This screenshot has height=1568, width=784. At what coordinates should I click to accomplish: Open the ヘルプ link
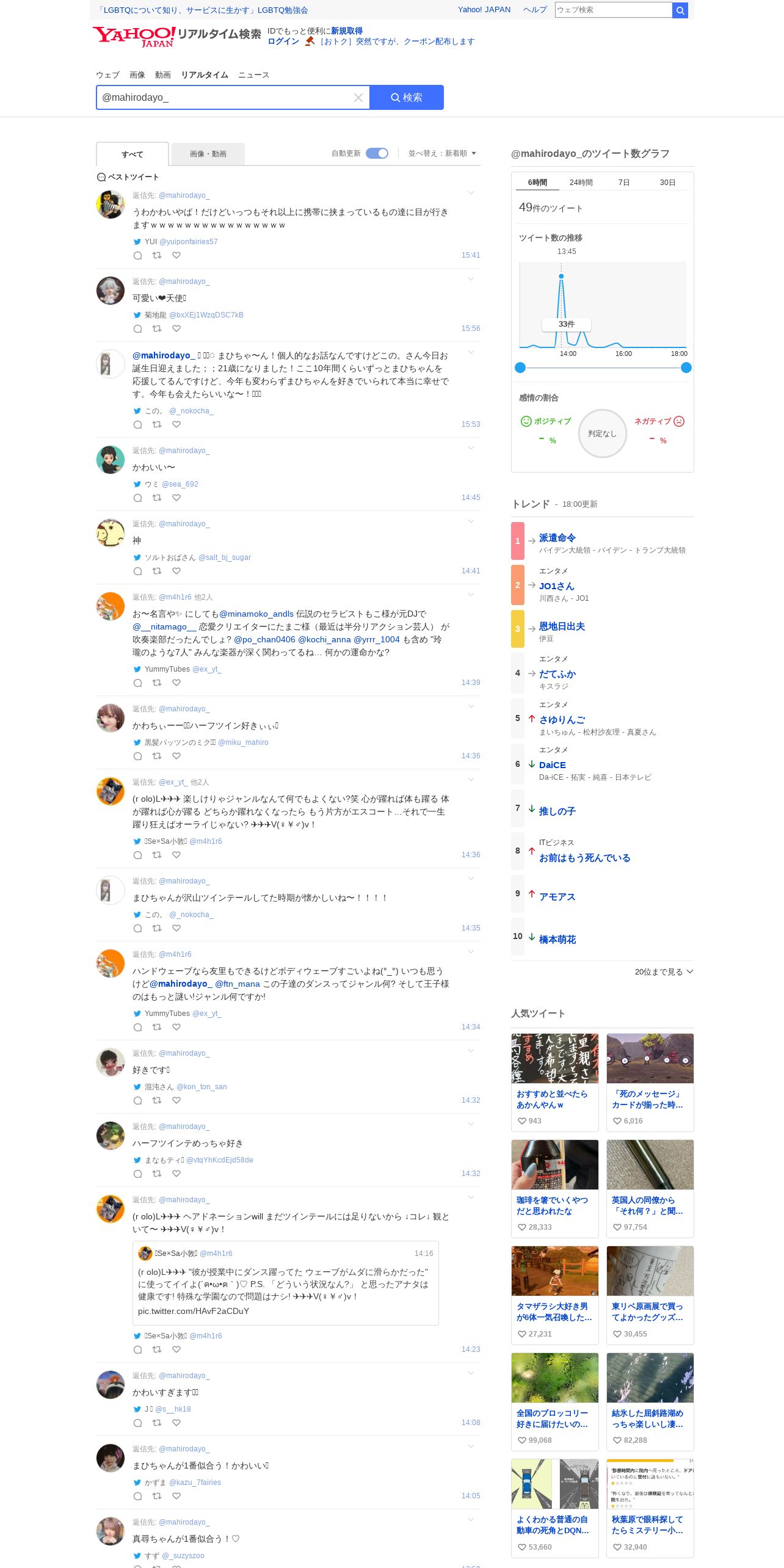coord(535,10)
